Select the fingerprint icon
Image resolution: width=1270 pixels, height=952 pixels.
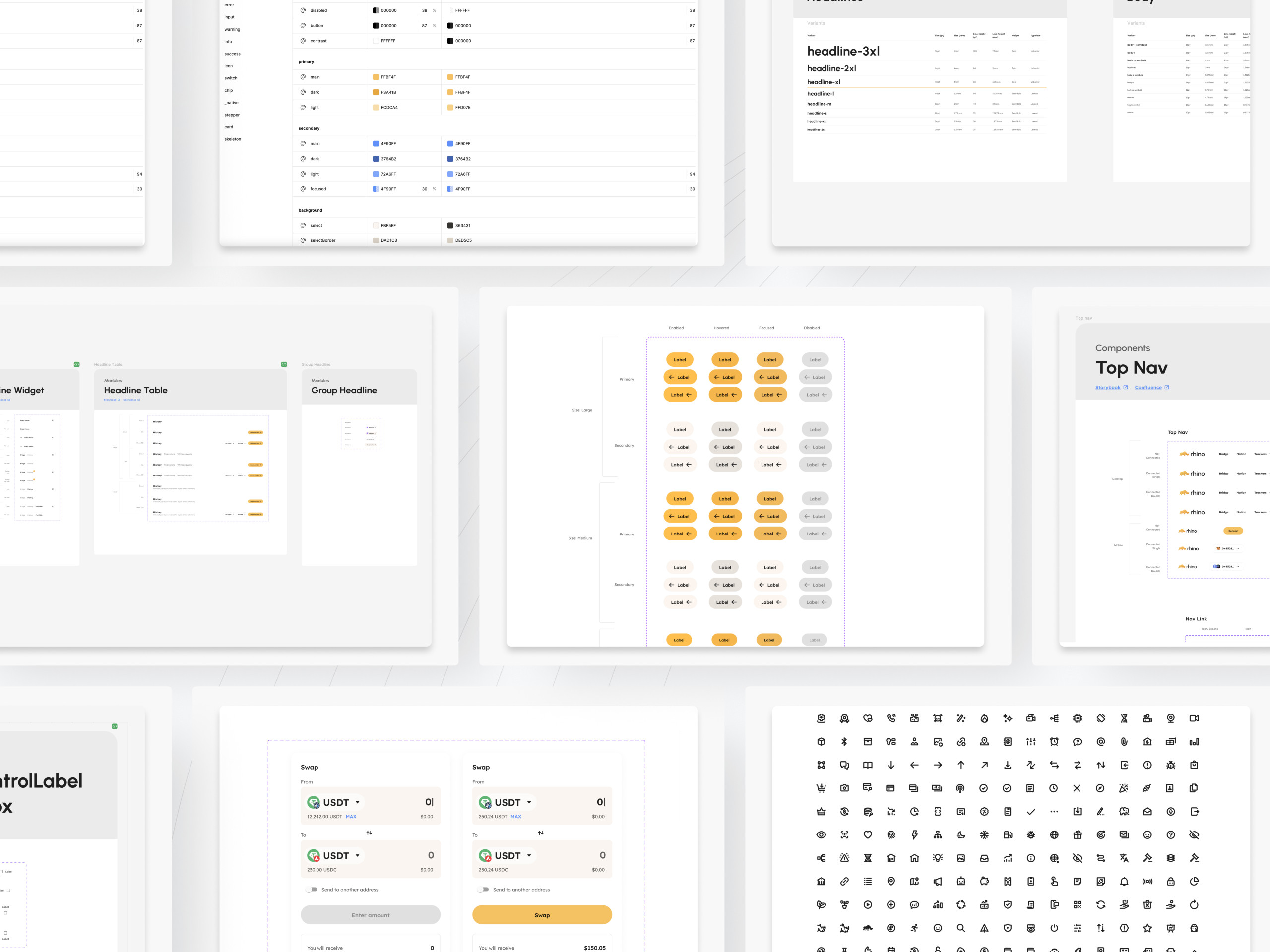pos(892,835)
